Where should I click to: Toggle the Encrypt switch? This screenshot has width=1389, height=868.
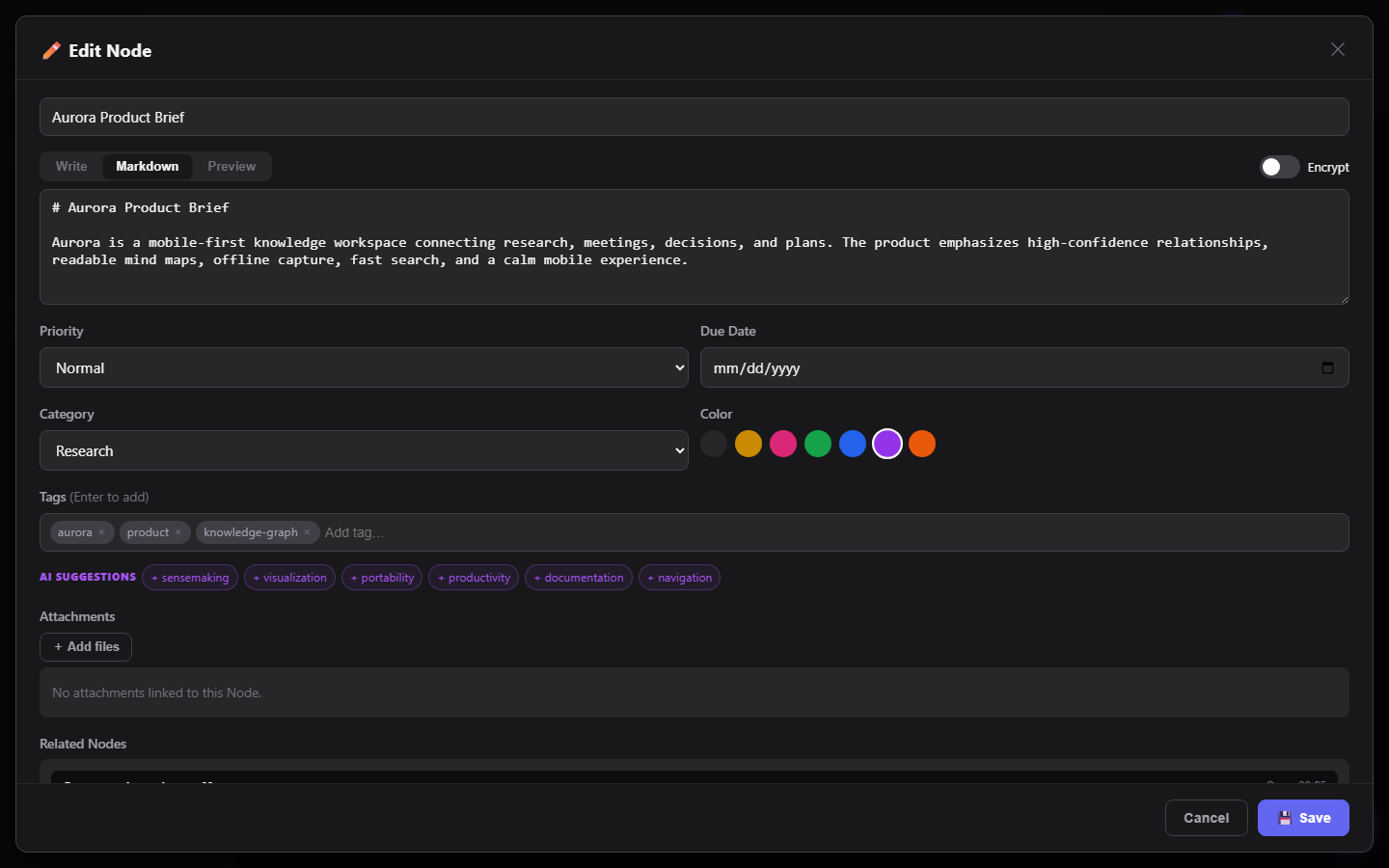tap(1280, 167)
